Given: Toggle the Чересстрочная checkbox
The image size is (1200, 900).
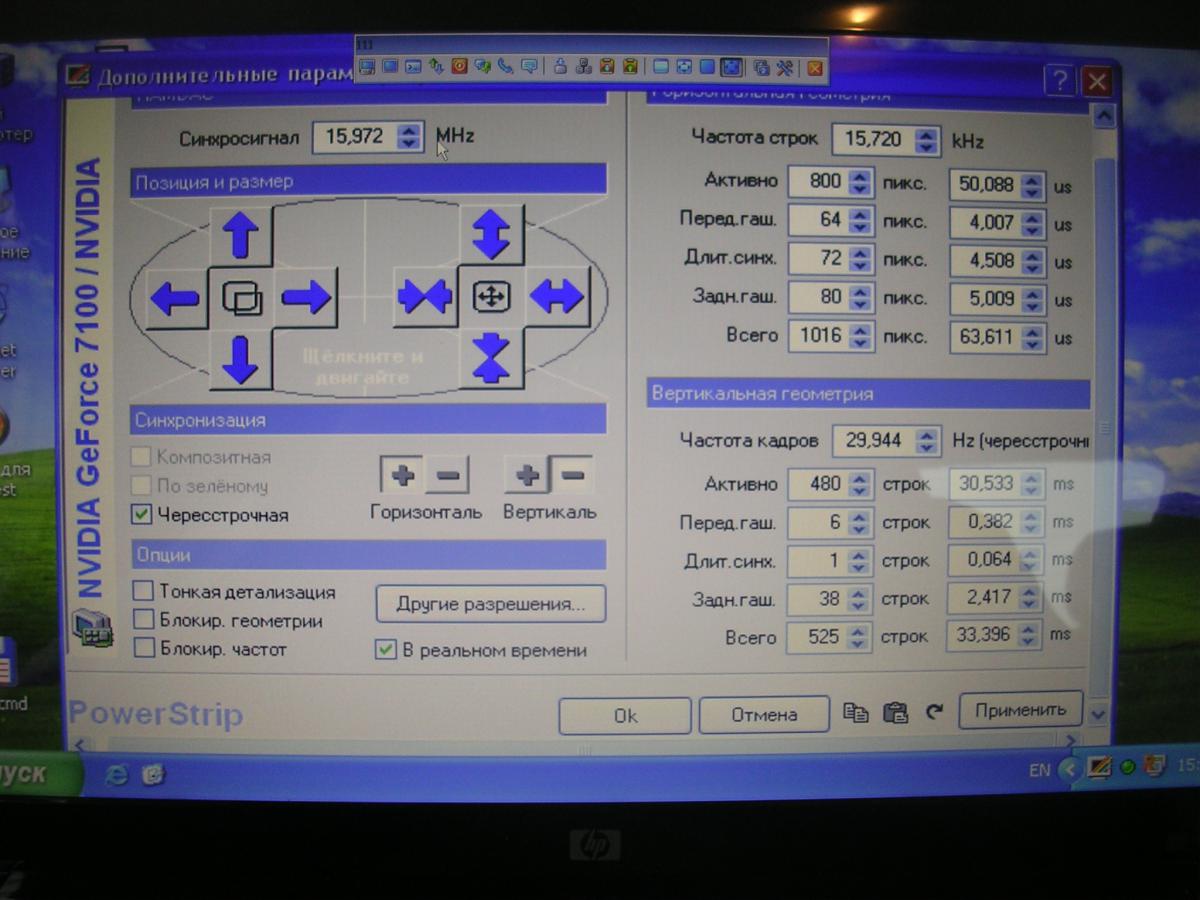Looking at the screenshot, I should (x=142, y=515).
